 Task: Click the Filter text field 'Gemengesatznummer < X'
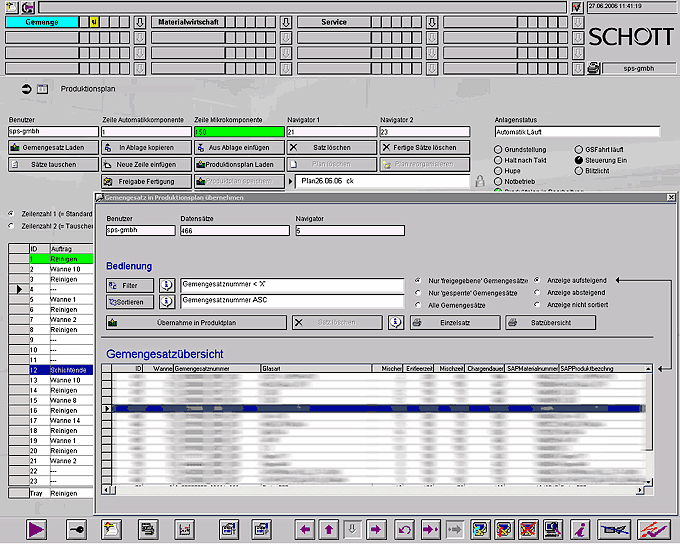[292, 285]
